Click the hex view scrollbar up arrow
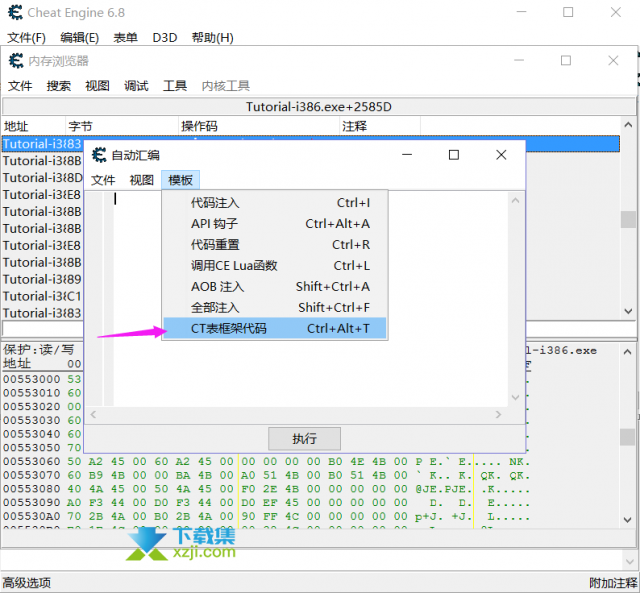The height and width of the screenshot is (593, 640). coord(628,352)
